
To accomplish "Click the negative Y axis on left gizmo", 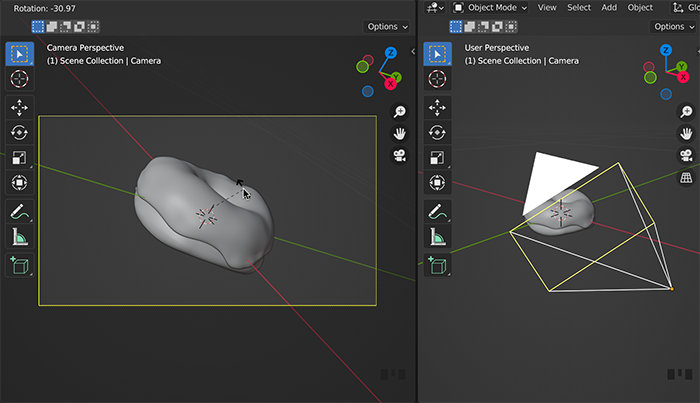I will 362,67.
